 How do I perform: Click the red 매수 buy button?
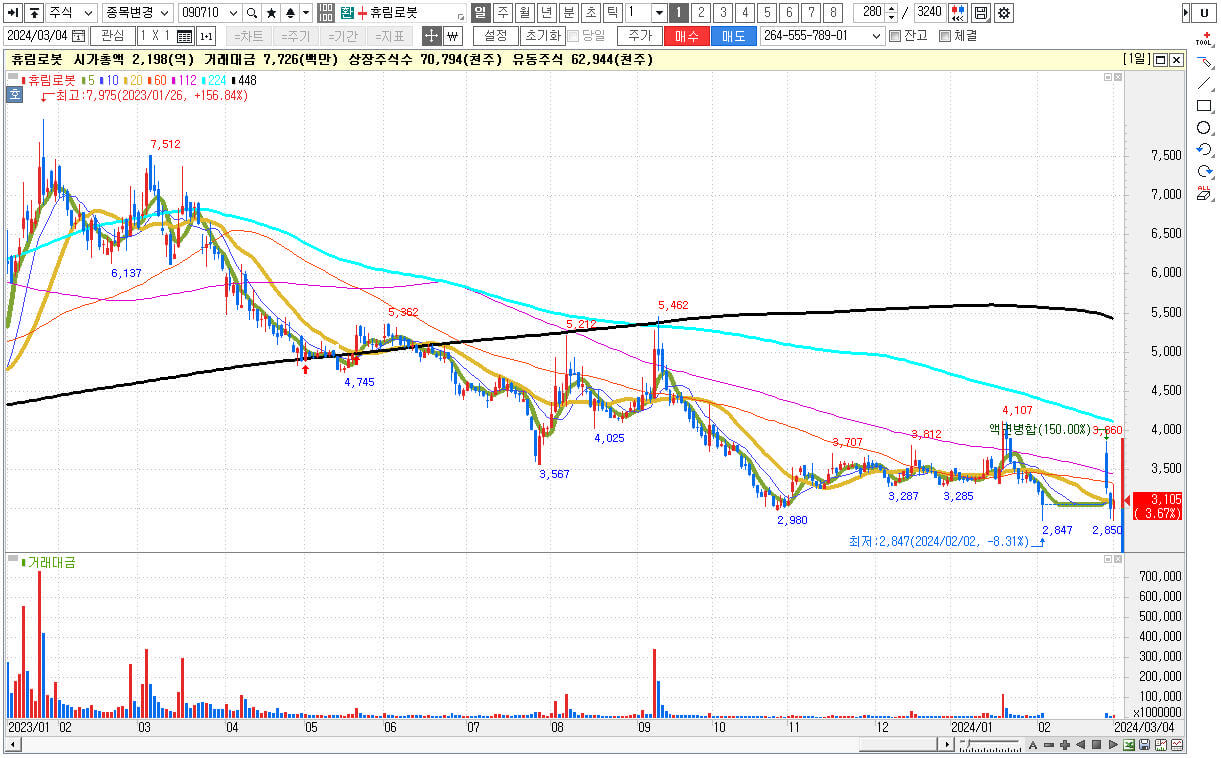click(687, 36)
